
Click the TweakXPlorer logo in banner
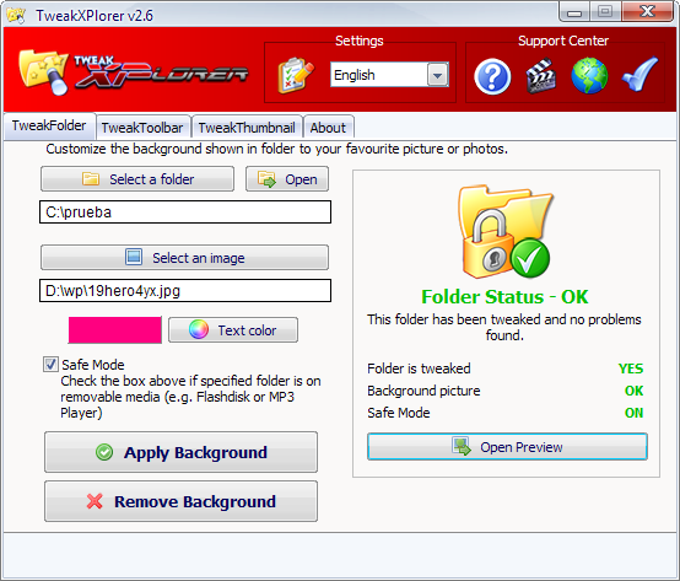tap(133, 72)
